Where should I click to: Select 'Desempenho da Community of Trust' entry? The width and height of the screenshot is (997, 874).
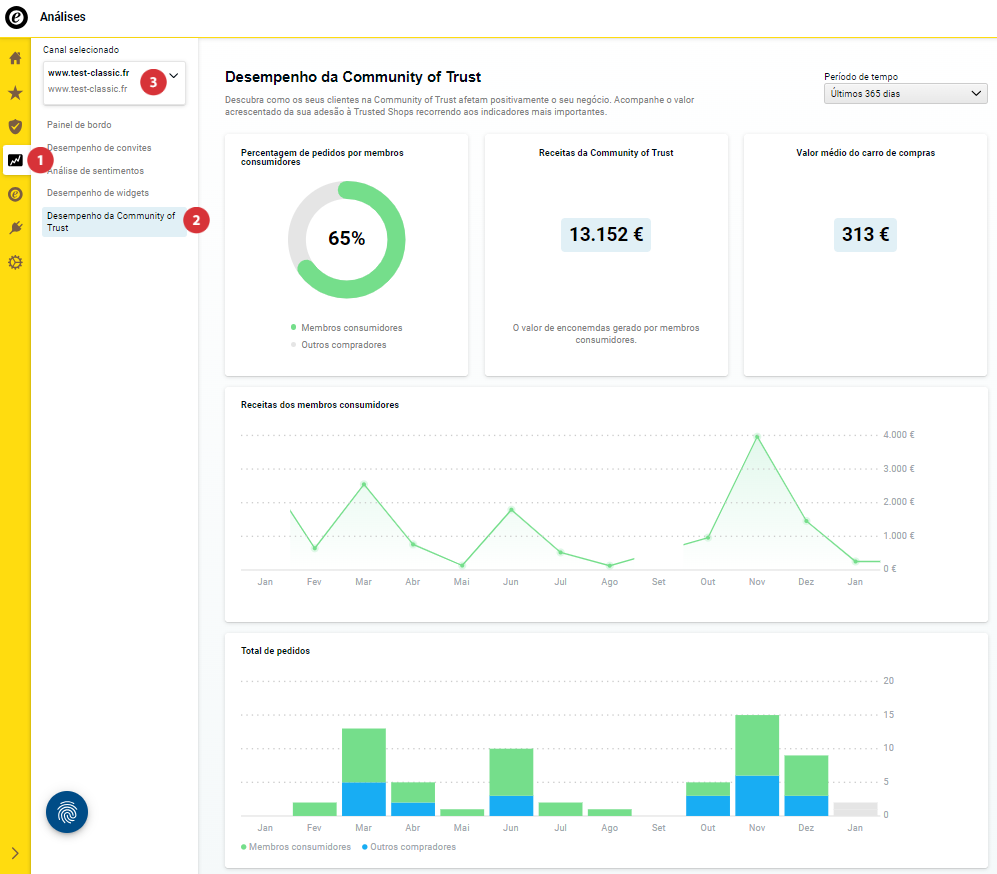click(x=111, y=221)
